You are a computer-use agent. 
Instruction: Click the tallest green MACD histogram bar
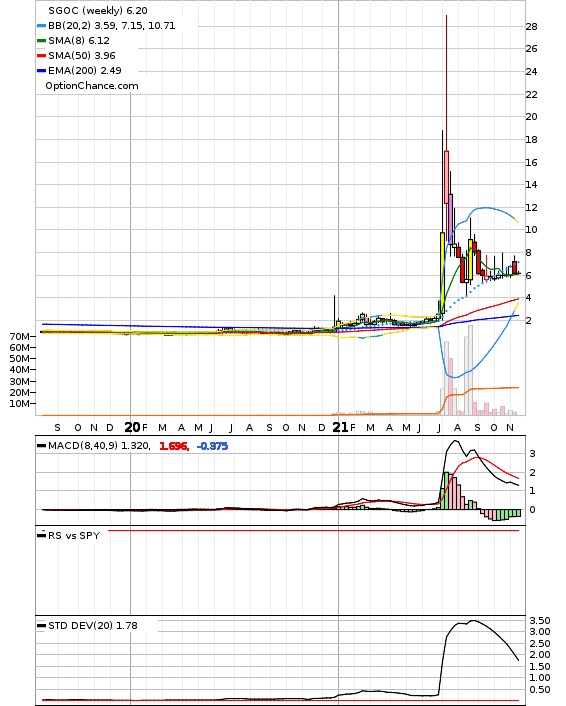pyautogui.click(x=446, y=491)
